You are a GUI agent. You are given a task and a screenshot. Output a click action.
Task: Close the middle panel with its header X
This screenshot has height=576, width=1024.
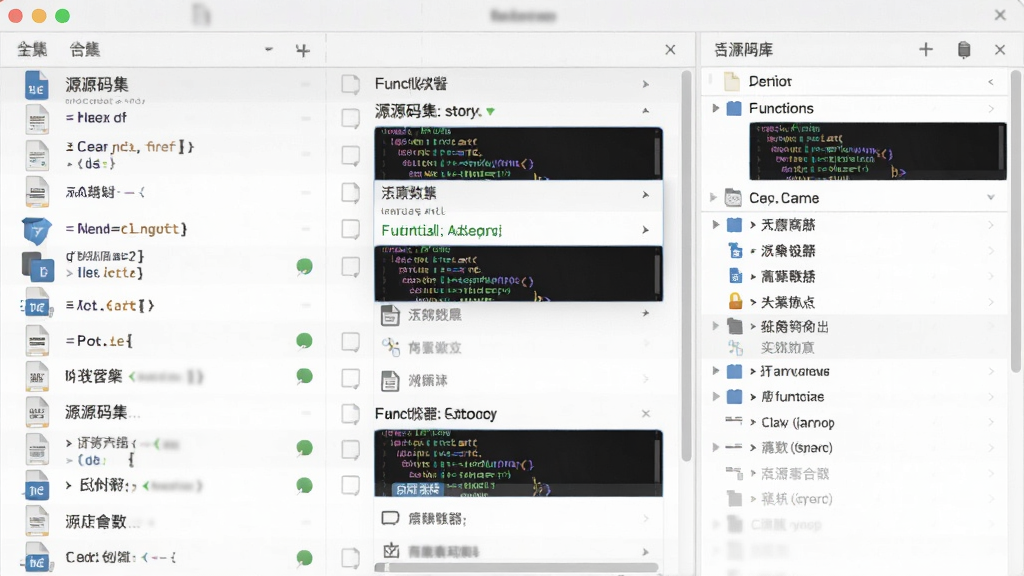pyautogui.click(x=670, y=50)
